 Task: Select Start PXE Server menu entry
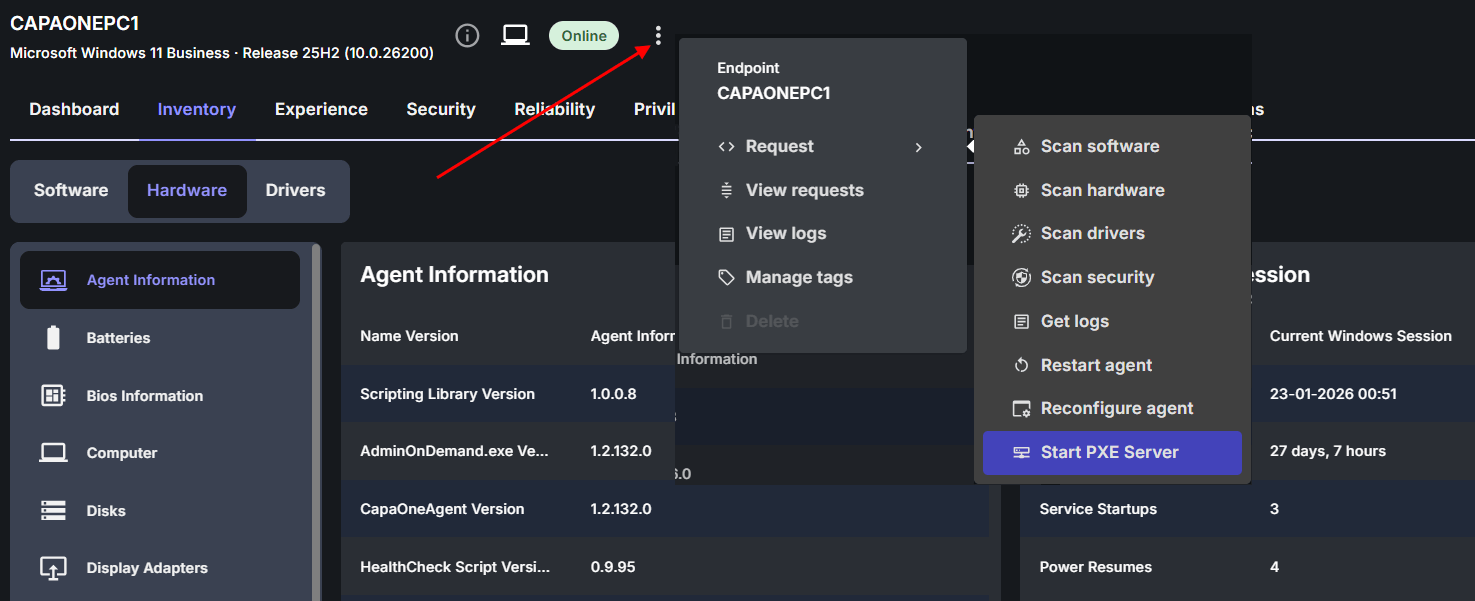[x=1112, y=453]
